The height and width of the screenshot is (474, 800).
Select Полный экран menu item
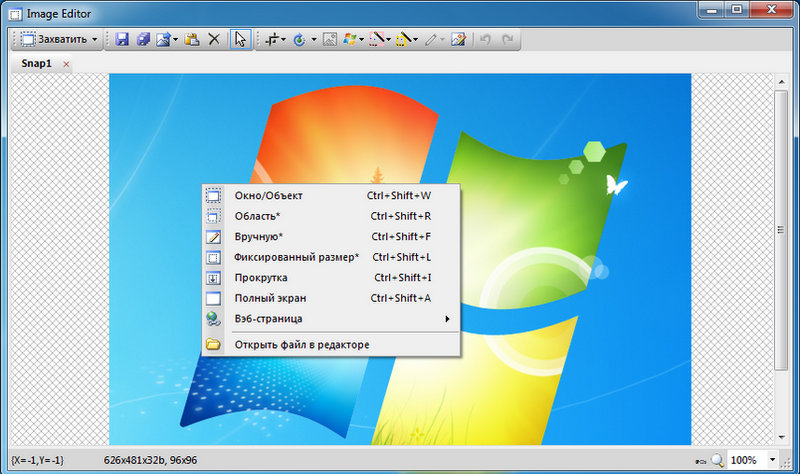tap(331, 298)
